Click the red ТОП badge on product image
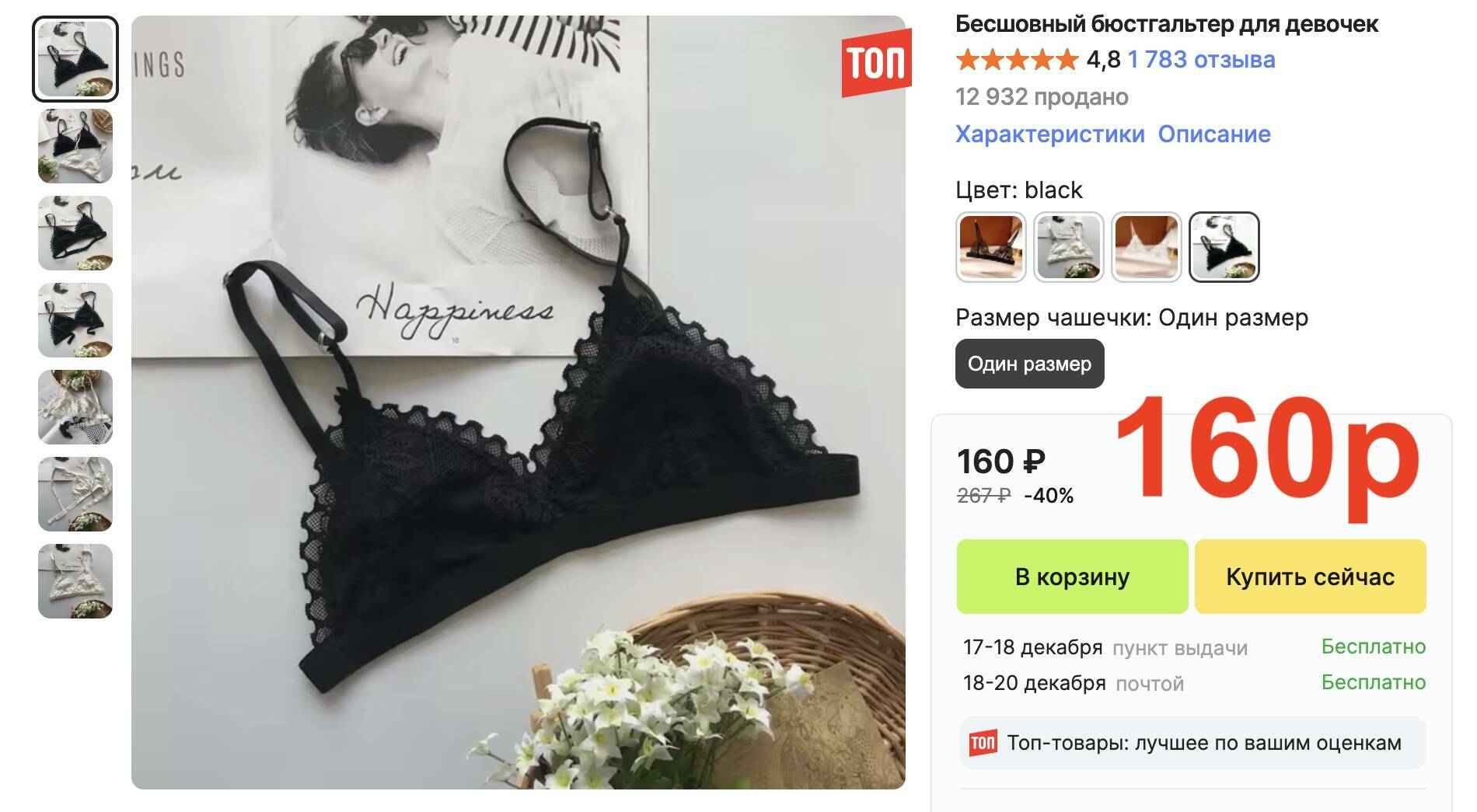This screenshot has width=1477, height=812. 876,63
